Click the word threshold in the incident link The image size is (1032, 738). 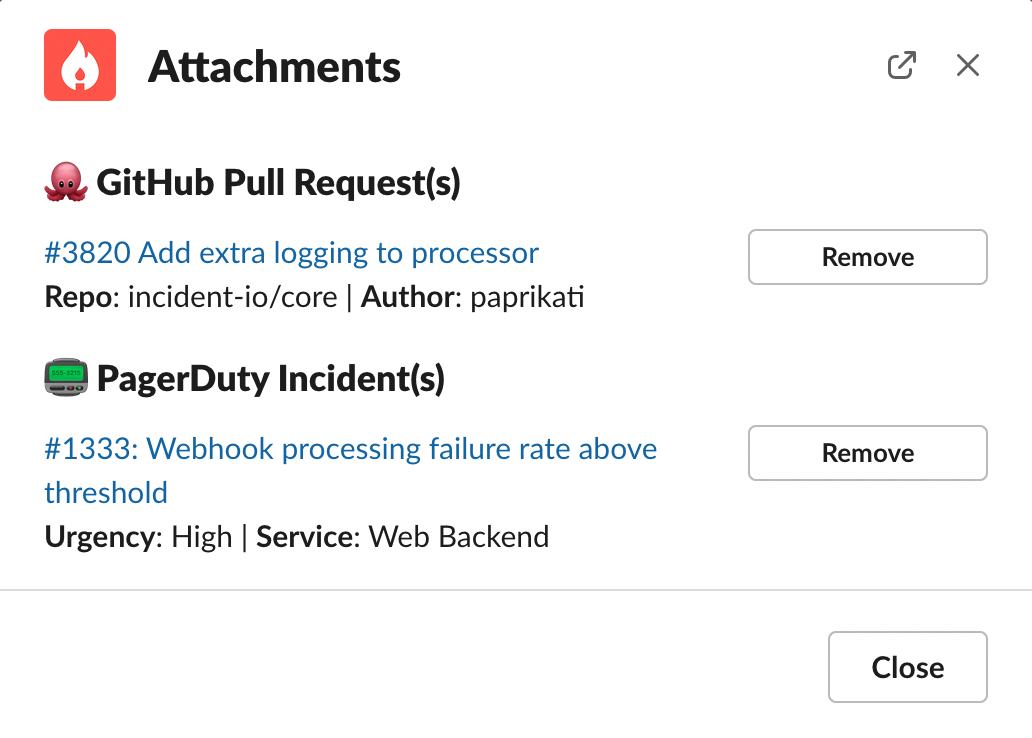(106, 492)
